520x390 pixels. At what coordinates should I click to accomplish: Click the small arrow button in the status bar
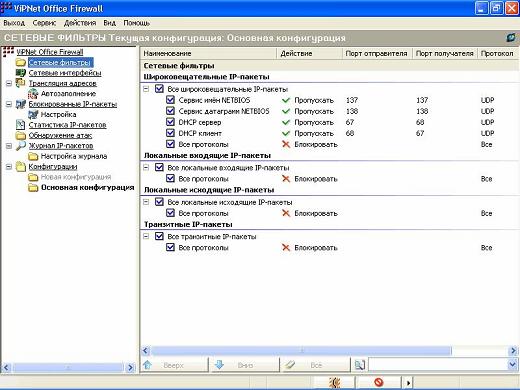tap(408, 383)
